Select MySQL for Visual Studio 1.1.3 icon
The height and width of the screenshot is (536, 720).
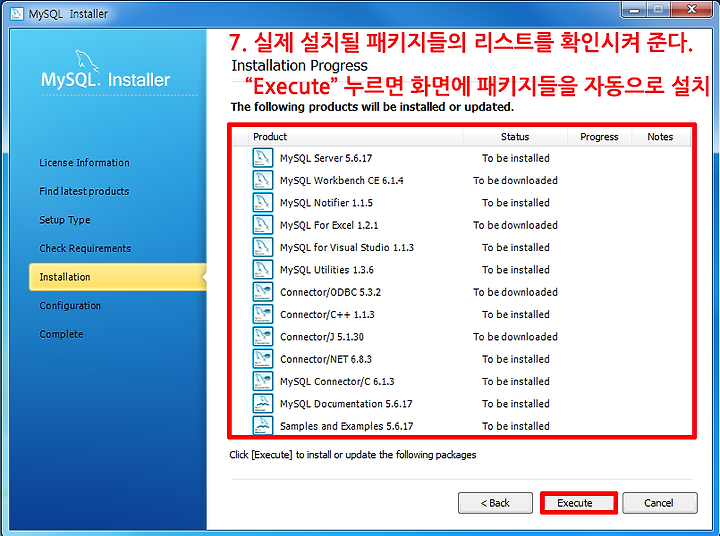pyautogui.click(x=263, y=247)
